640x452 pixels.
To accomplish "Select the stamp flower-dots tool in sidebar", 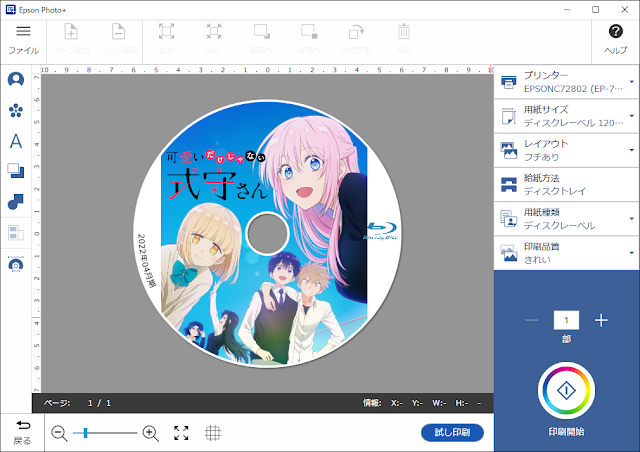I will [x=16, y=110].
